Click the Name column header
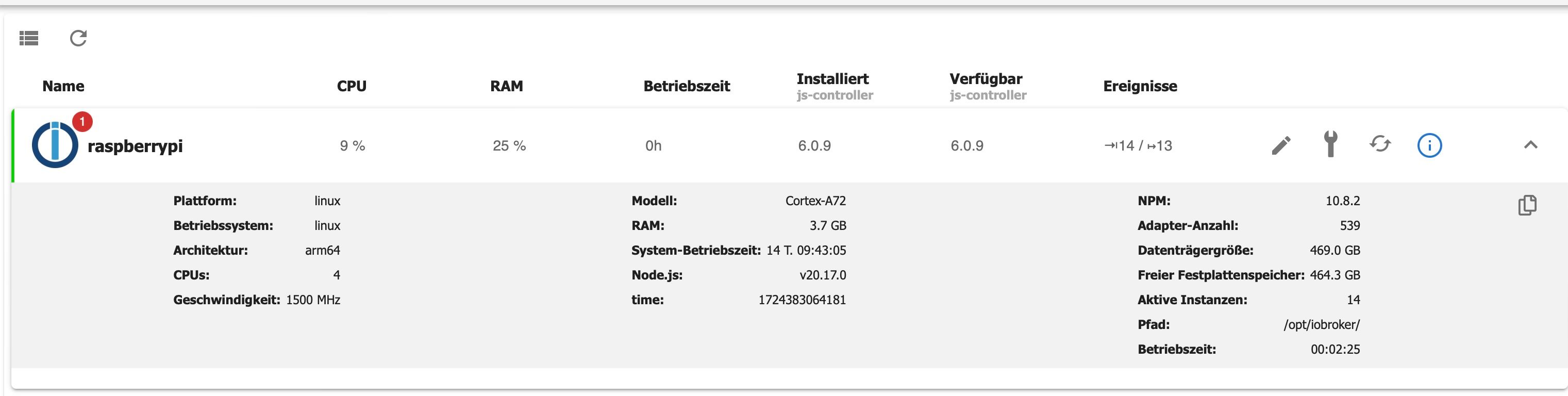 (x=63, y=86)
